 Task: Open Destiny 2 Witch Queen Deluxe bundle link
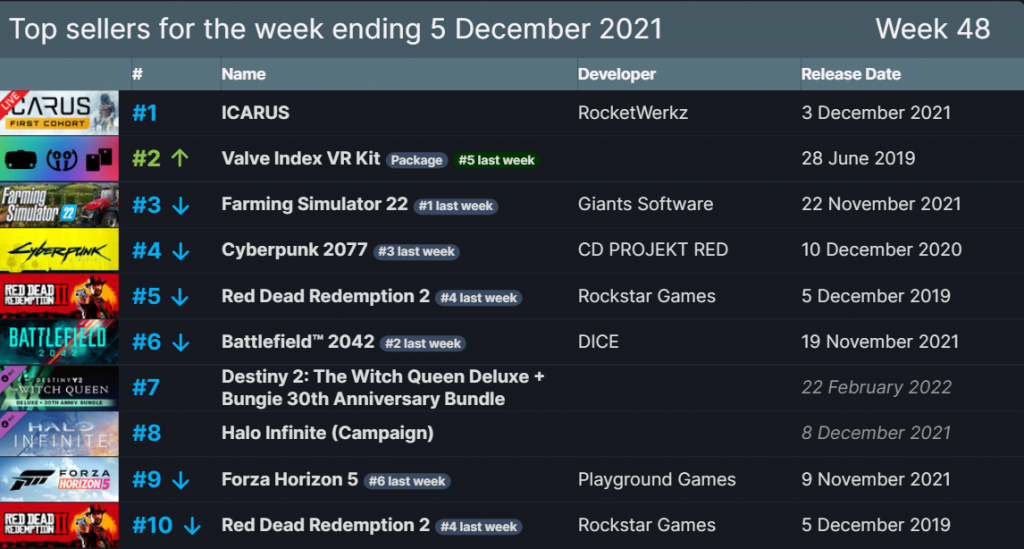(x=383, y=388)
